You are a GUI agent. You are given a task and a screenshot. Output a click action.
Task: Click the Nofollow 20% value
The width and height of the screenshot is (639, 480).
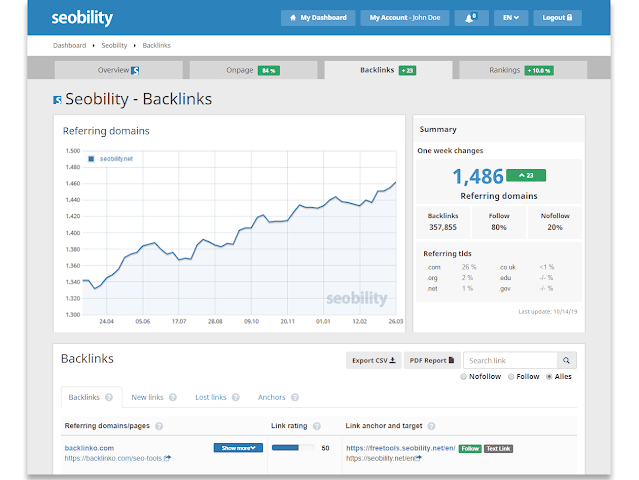(555, 227)
